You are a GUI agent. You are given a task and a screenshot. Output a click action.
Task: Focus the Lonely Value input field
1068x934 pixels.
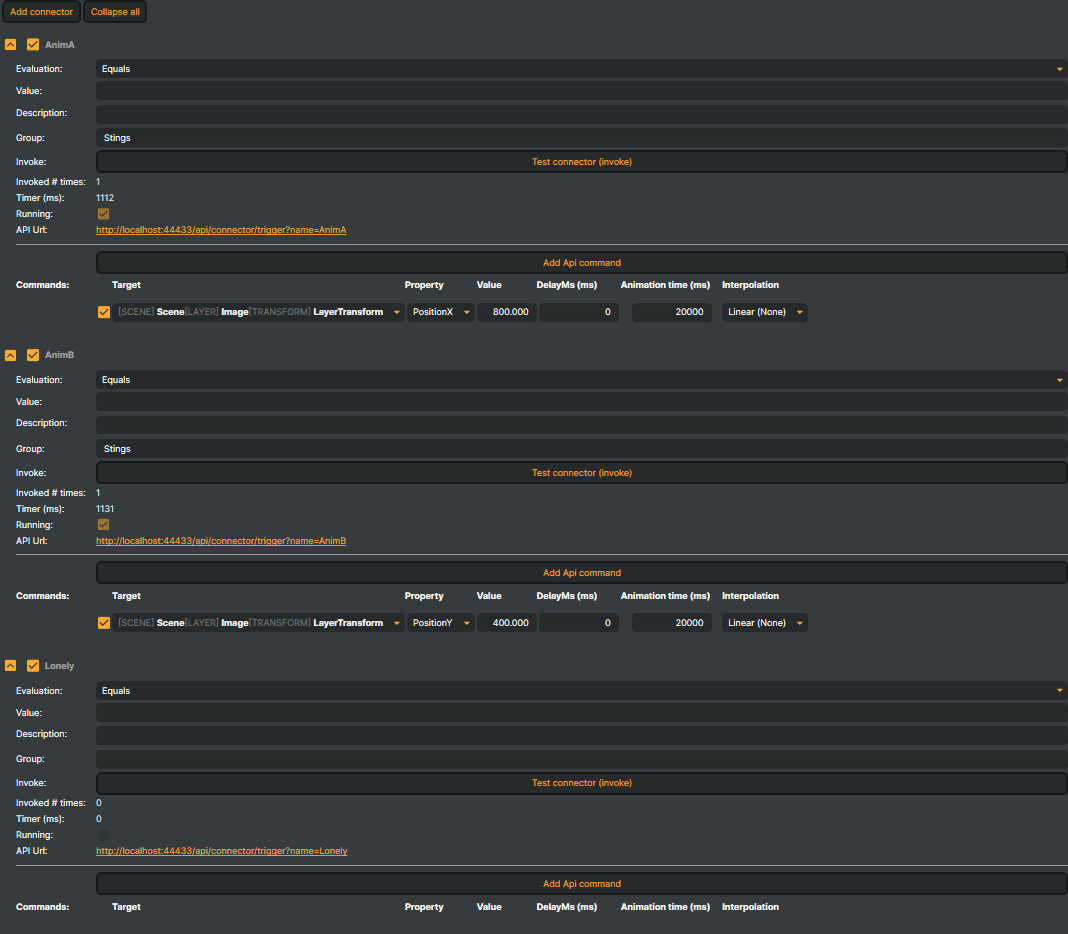582,712
